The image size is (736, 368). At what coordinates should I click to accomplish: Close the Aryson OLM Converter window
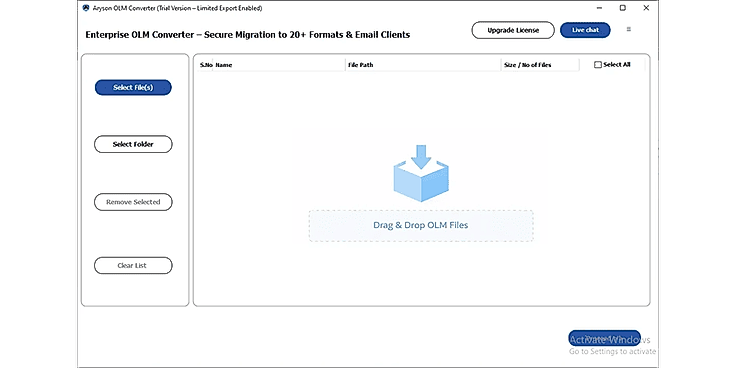point(646,8)
